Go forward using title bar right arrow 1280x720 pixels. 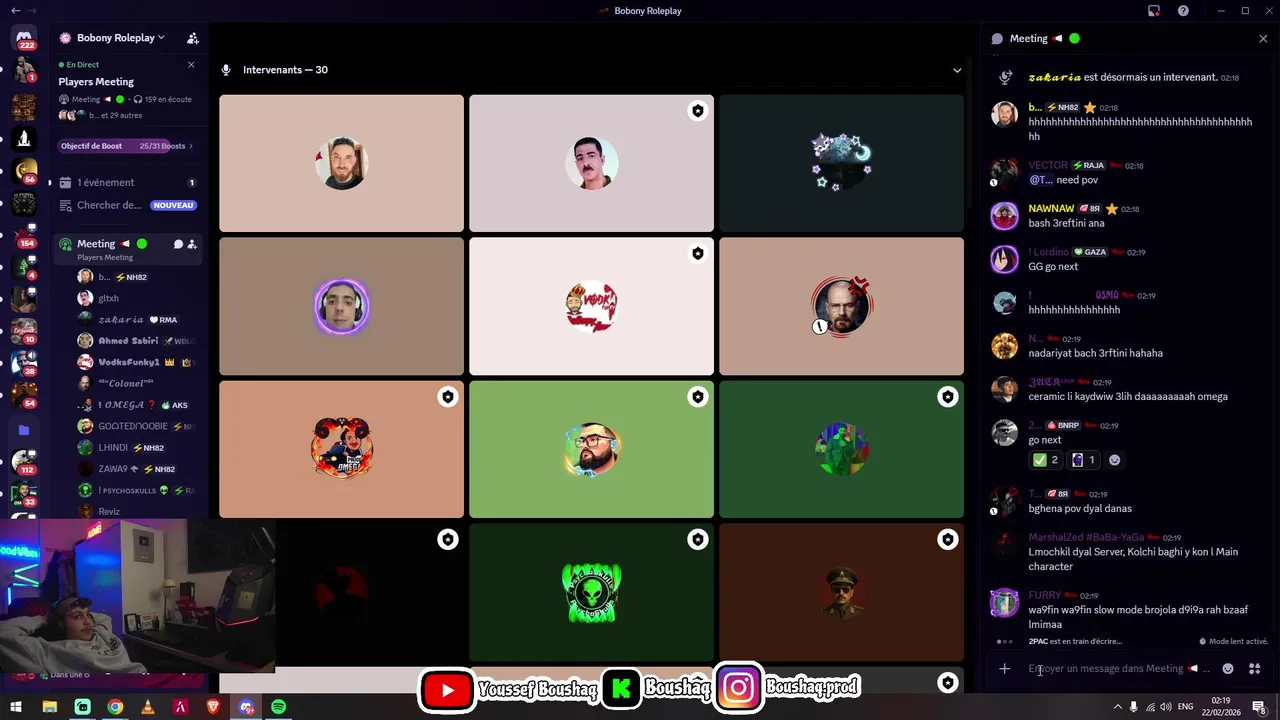tap(32, 11)
